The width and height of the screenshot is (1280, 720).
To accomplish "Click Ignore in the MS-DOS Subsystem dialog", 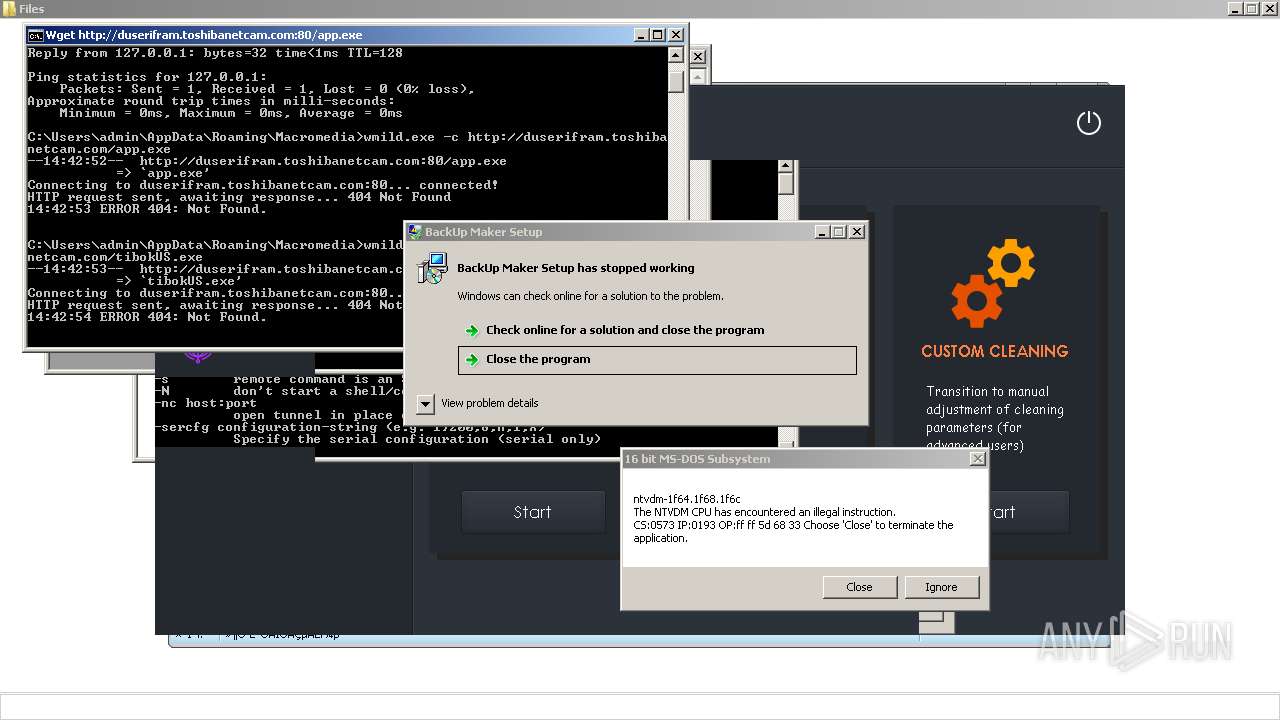I will (x=941, y=587).
